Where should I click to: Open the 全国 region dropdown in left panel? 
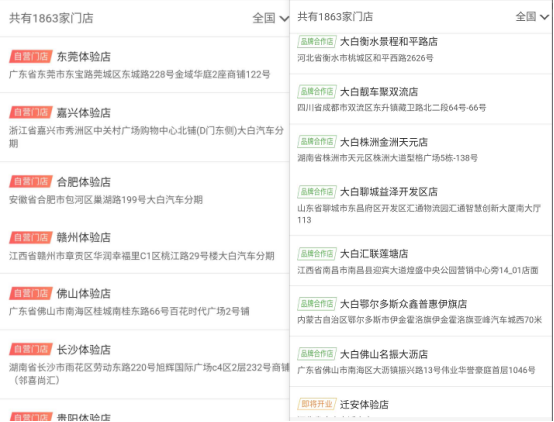coord(270,18)
